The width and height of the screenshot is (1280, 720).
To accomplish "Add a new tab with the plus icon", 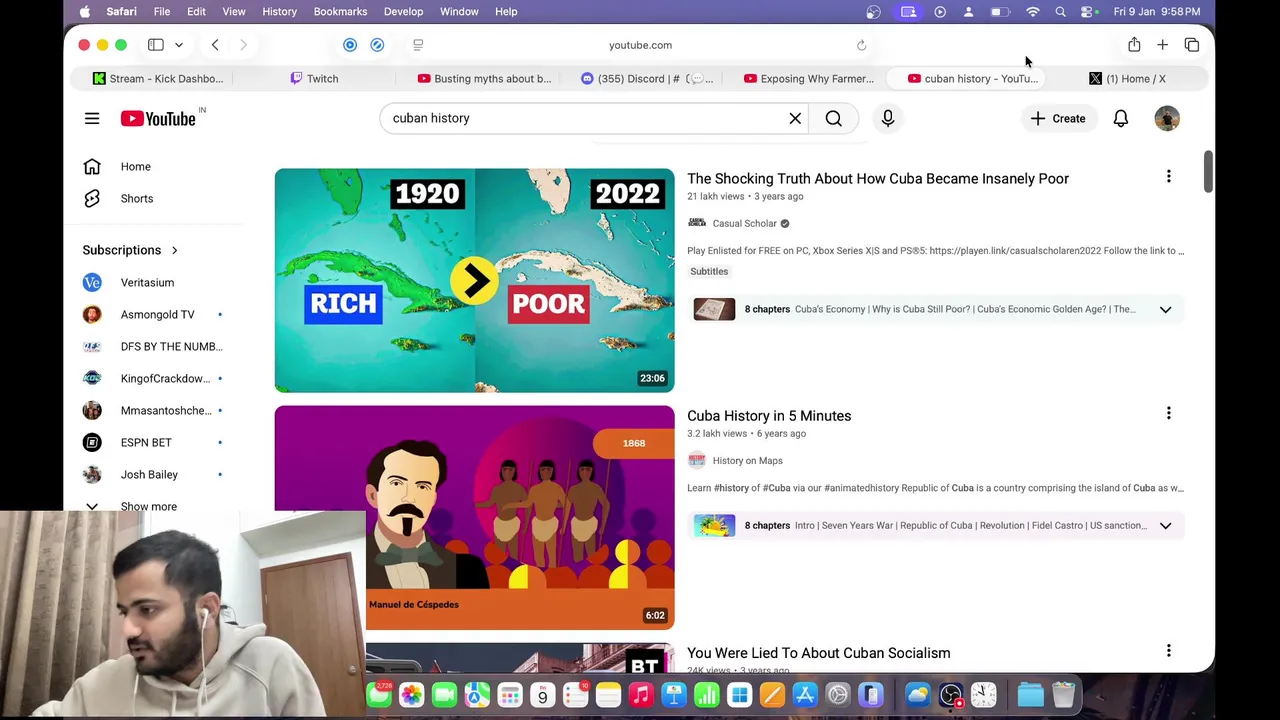I will 1162,45.
